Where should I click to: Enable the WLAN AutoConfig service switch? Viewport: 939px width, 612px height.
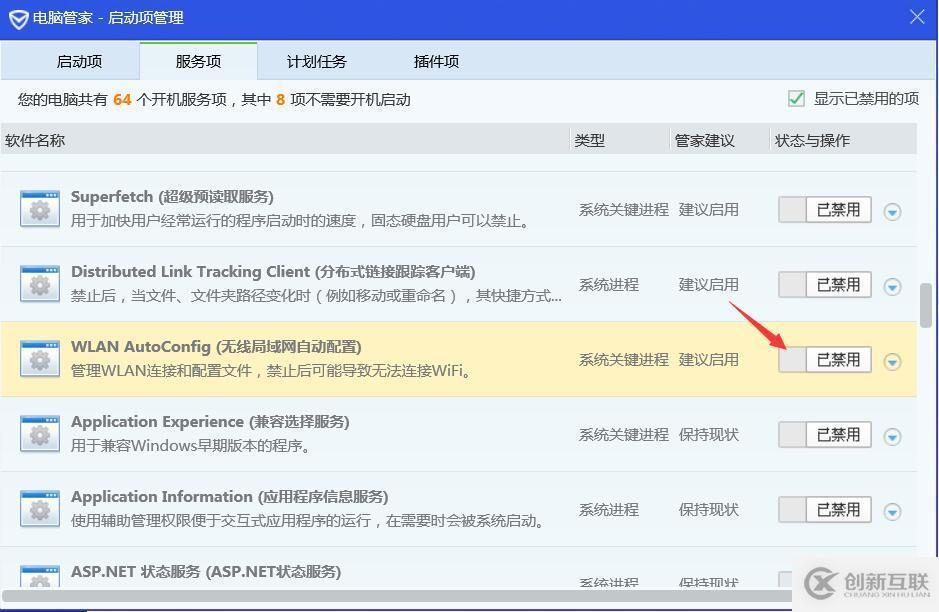pyautogui.click(x=825, y=359)
